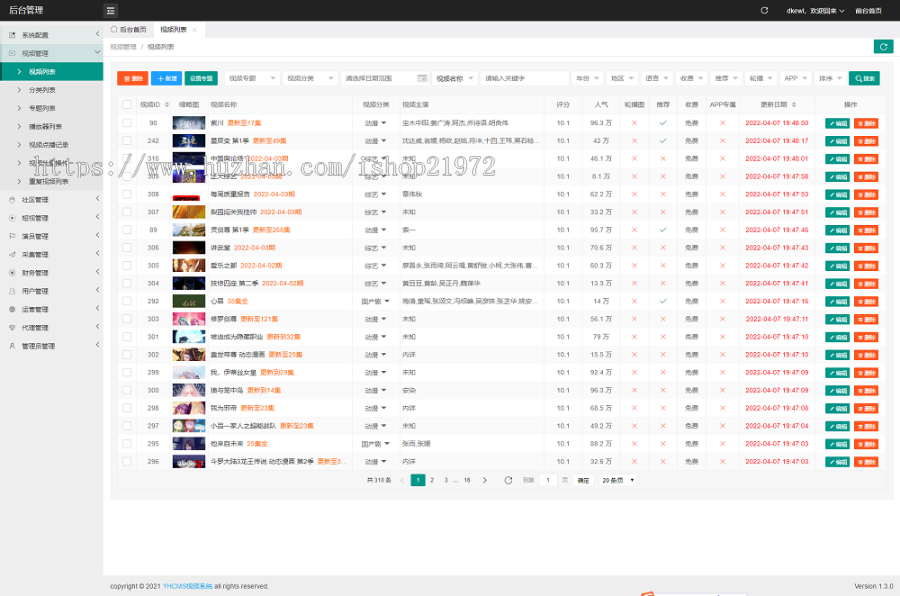The width and height of the screenshot is (900, 596).
Task: Open the 语言 dropdown filter
Action: [657, 78]
